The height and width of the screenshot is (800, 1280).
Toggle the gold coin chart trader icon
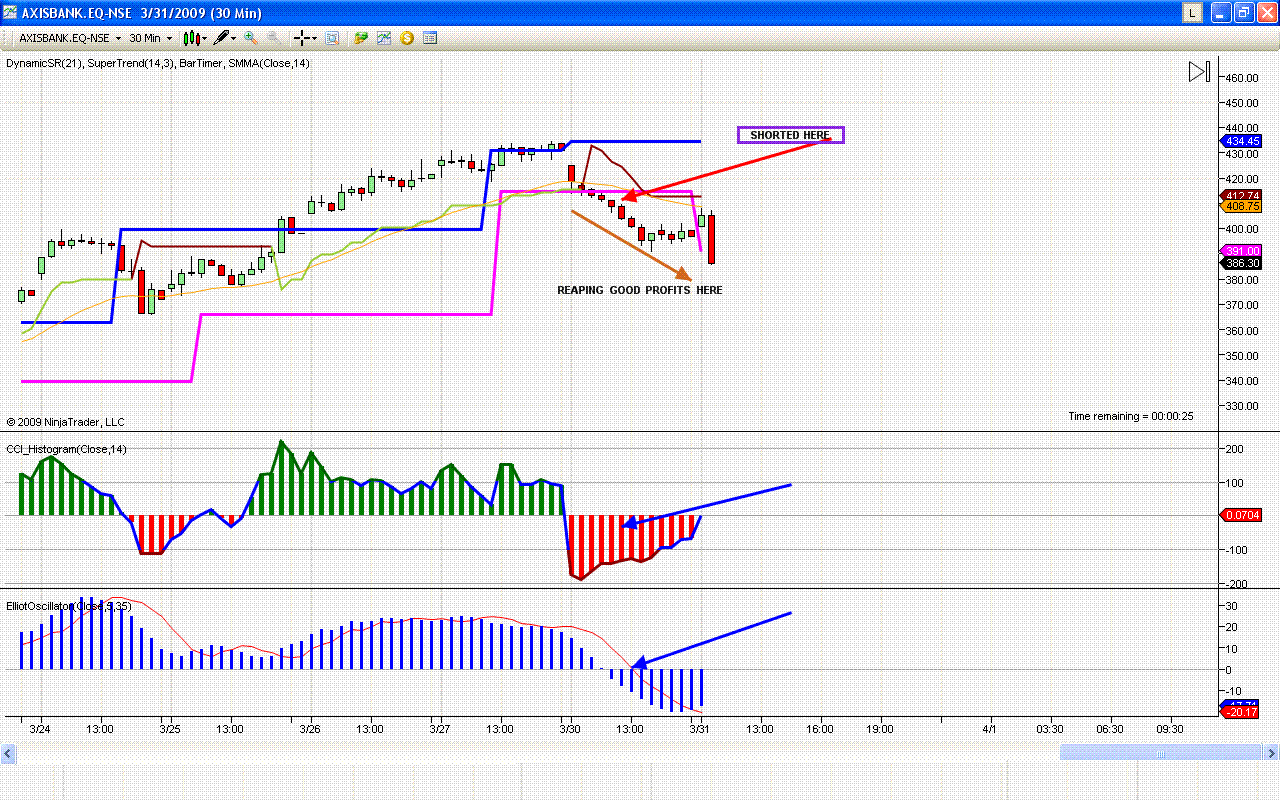[407, 38]
